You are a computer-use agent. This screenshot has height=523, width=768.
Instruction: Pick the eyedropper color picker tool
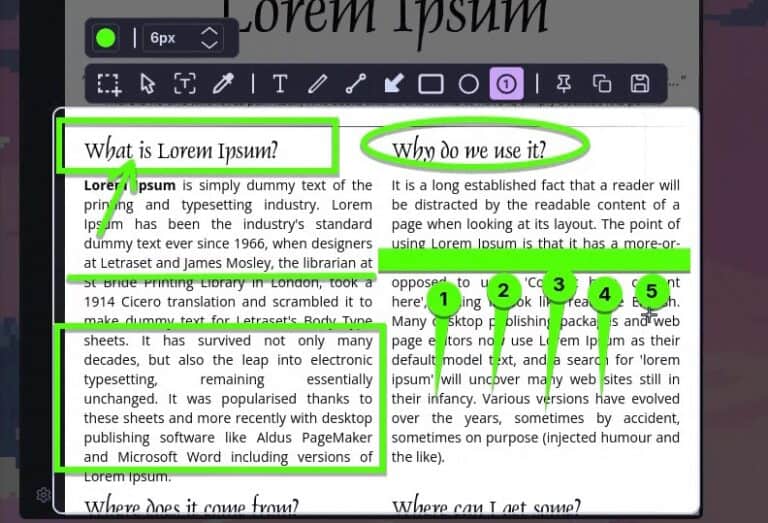click(x=223, y=84)
